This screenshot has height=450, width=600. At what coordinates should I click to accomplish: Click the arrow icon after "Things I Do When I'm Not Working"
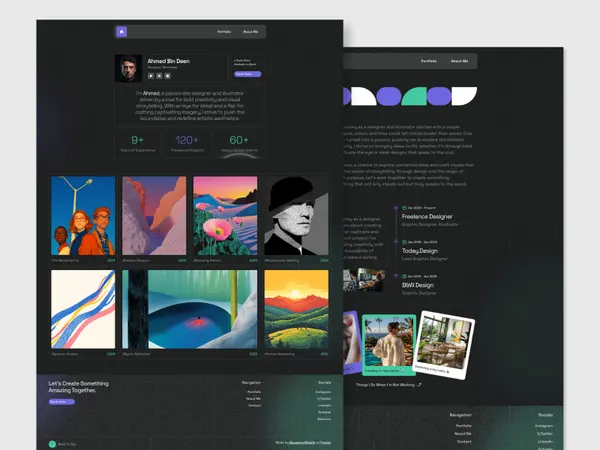click(419, 385)
